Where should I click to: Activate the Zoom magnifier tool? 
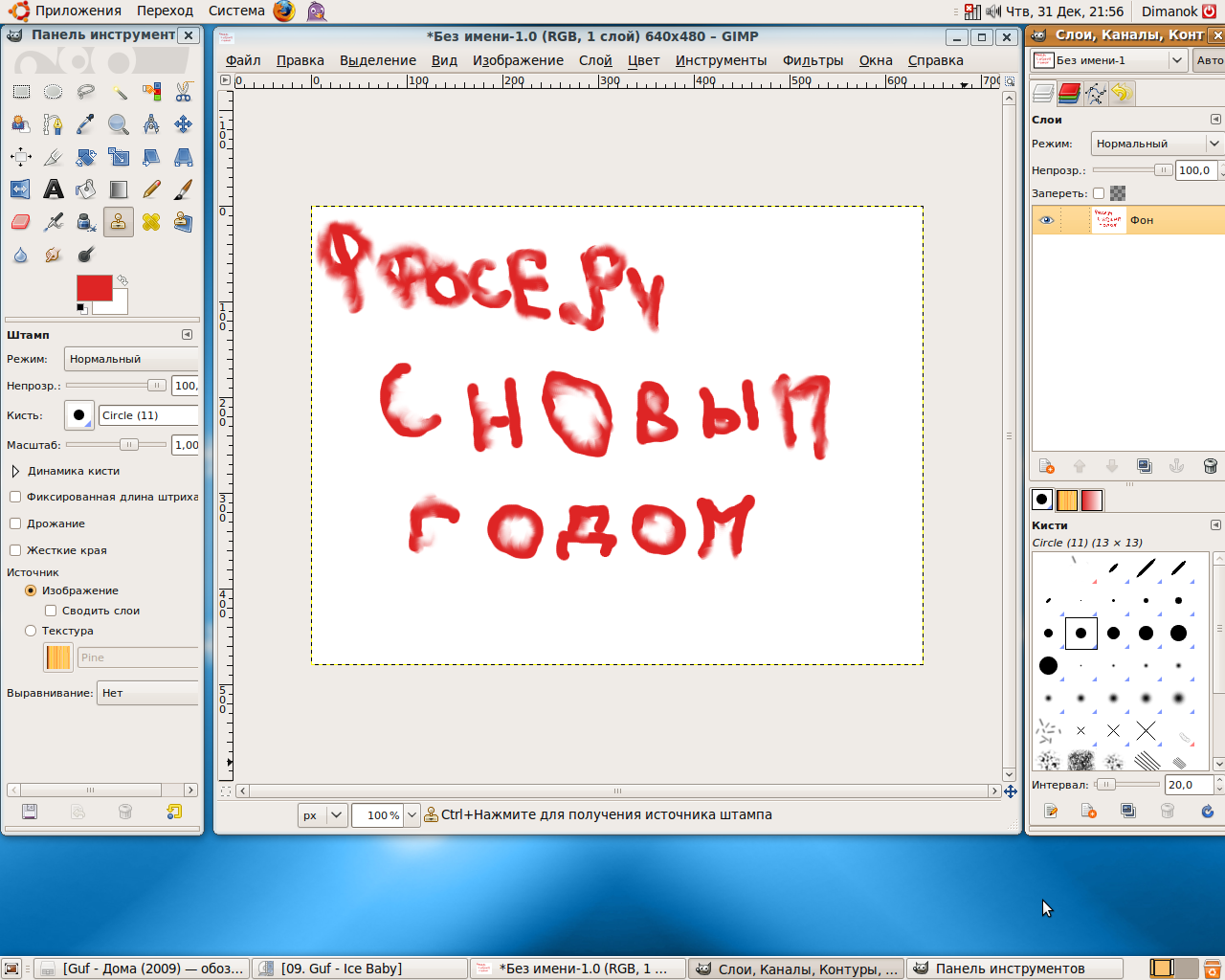pyautogui.click(x=119, y=124)
